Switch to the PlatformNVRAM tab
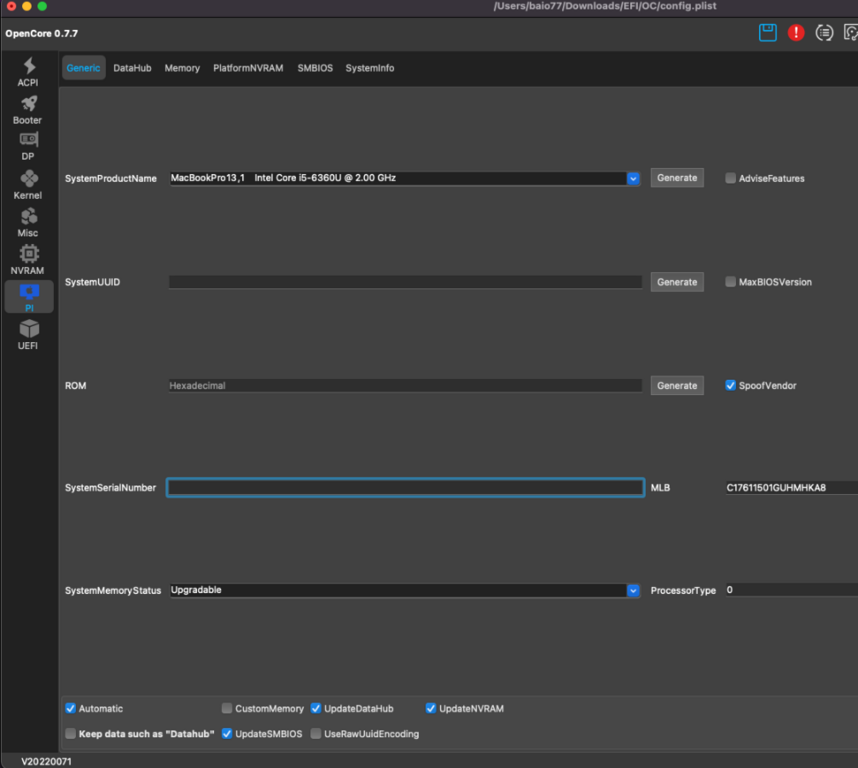The height and width of the screenshot is (768, 858). coord(248,68)
